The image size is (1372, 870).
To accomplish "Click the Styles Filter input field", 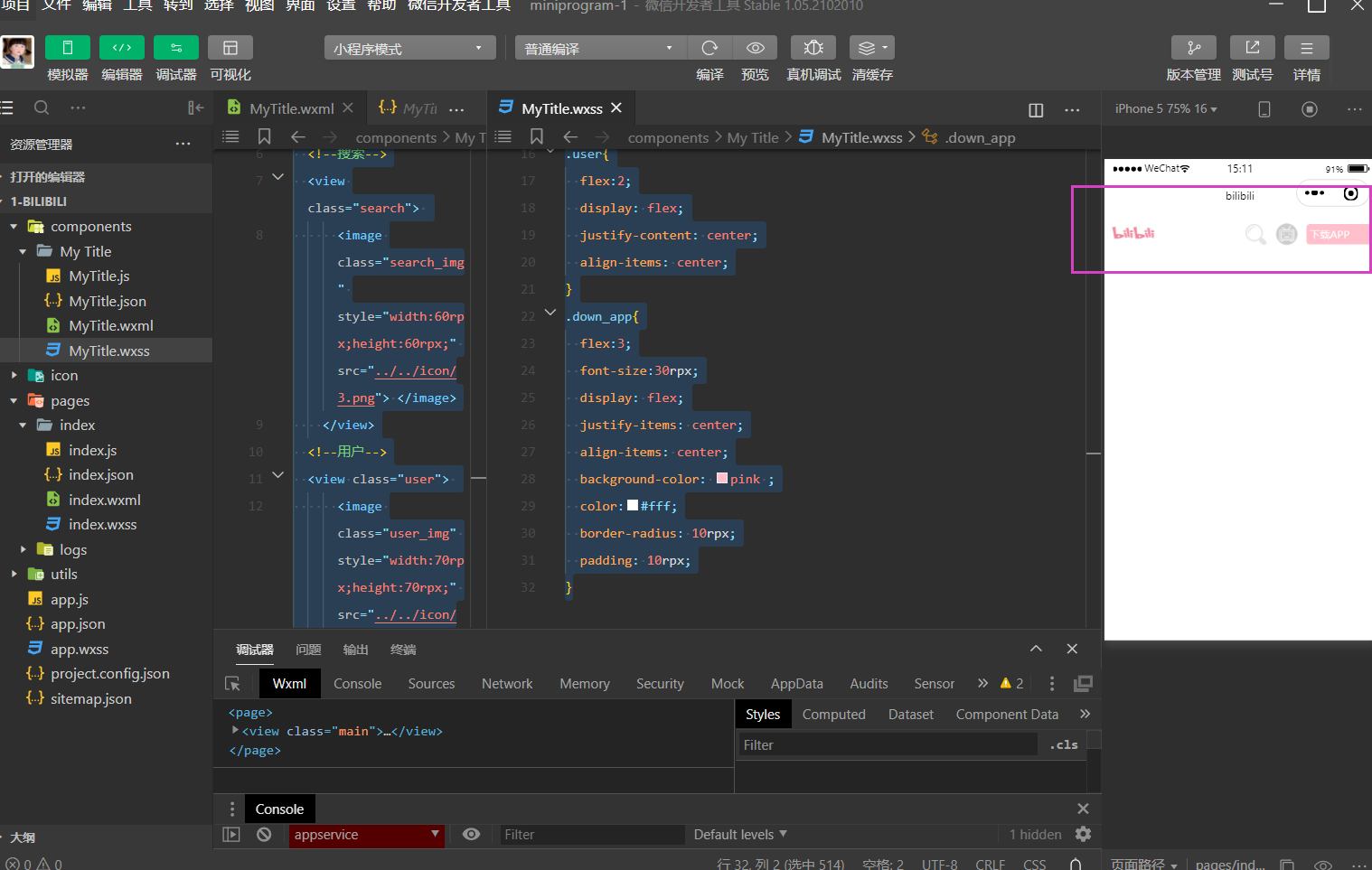I will 887,744.
